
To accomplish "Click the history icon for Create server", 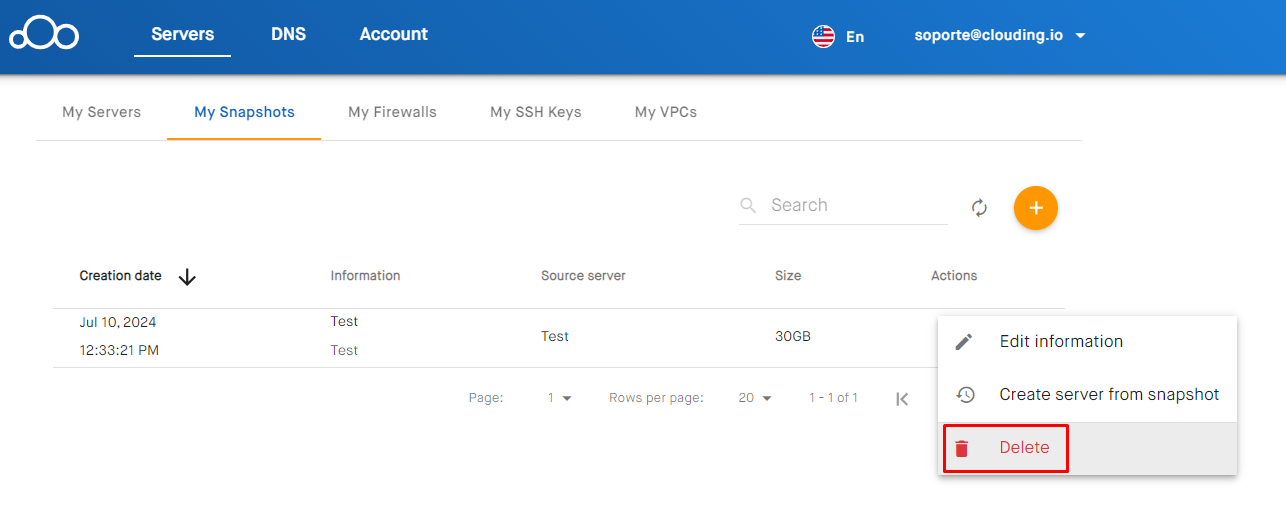I will click(965, 395).
